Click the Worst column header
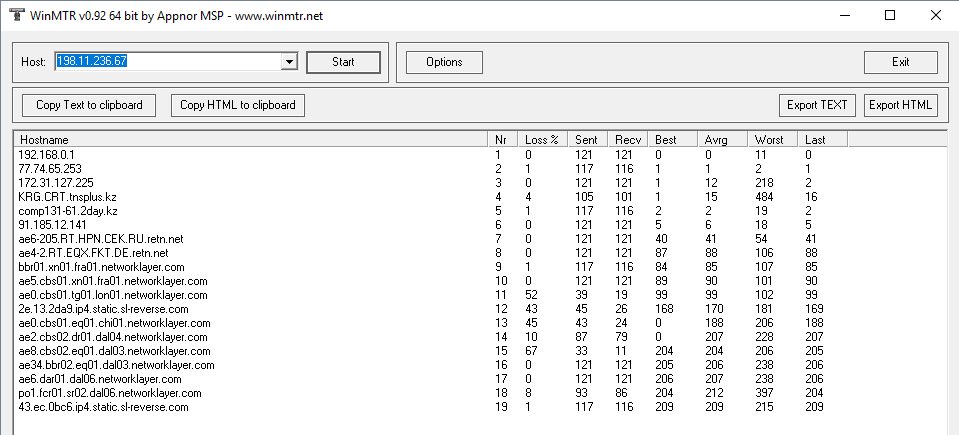Image resolution: width=959 pixels, height=435 pixels. pos(772,139)
